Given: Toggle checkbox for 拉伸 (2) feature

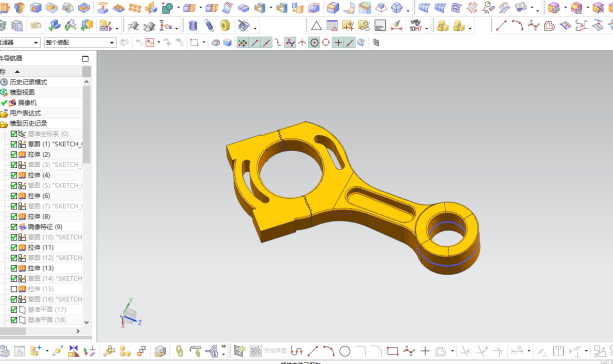Looking at the screenshot, I should [14, 154].
